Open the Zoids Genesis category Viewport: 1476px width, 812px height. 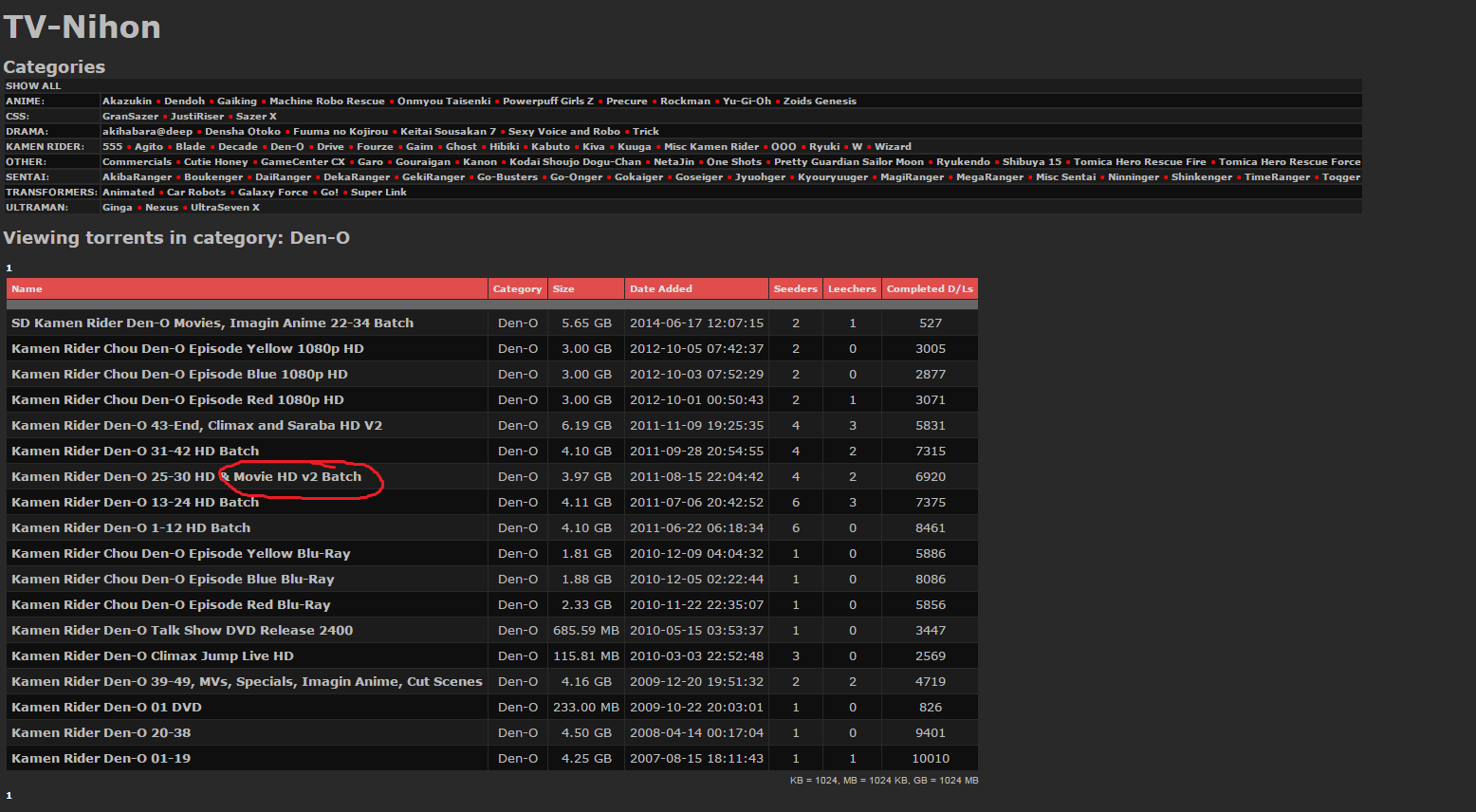pos(820,101)
